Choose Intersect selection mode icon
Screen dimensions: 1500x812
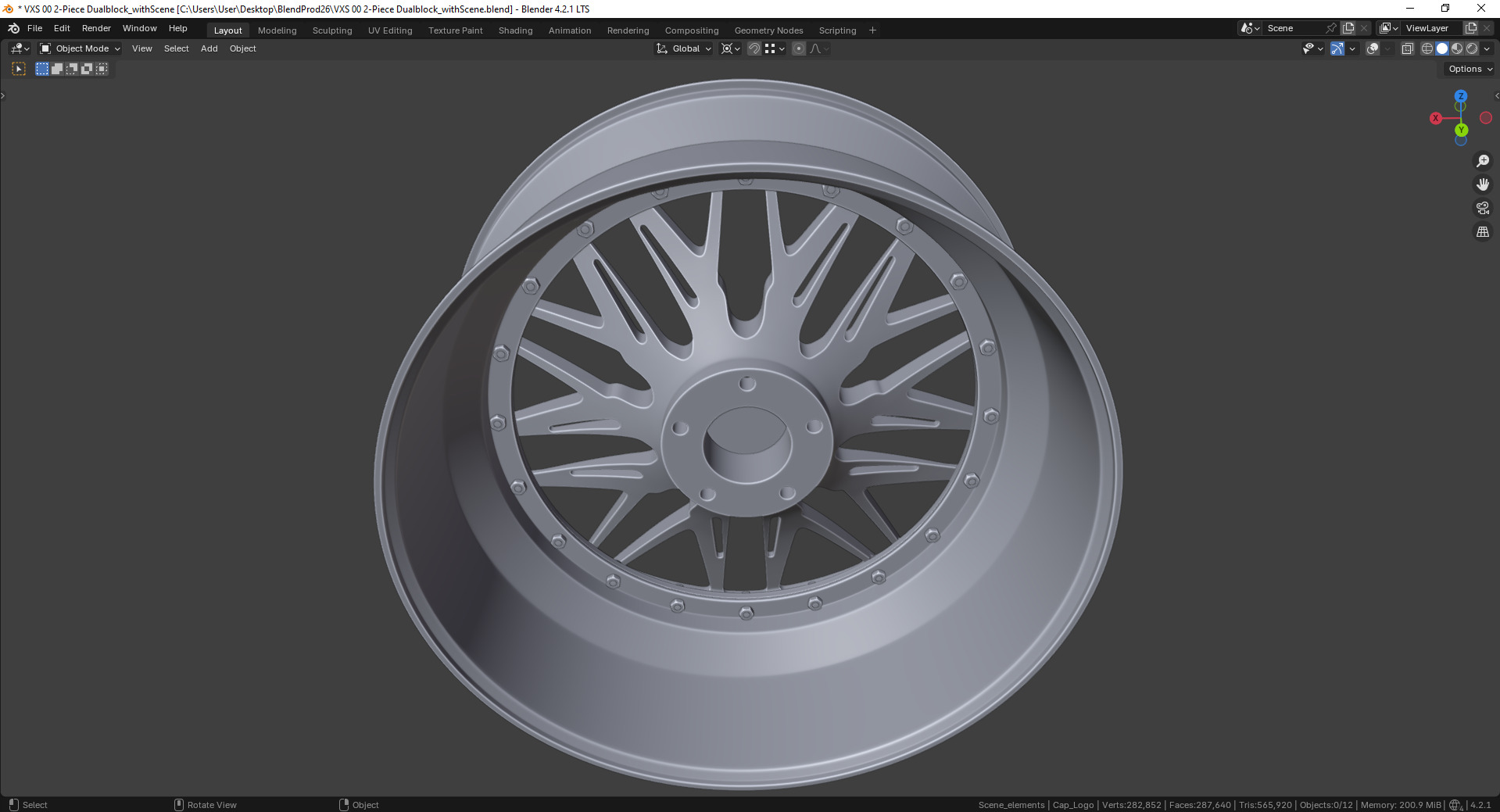[x=102, y=69]
